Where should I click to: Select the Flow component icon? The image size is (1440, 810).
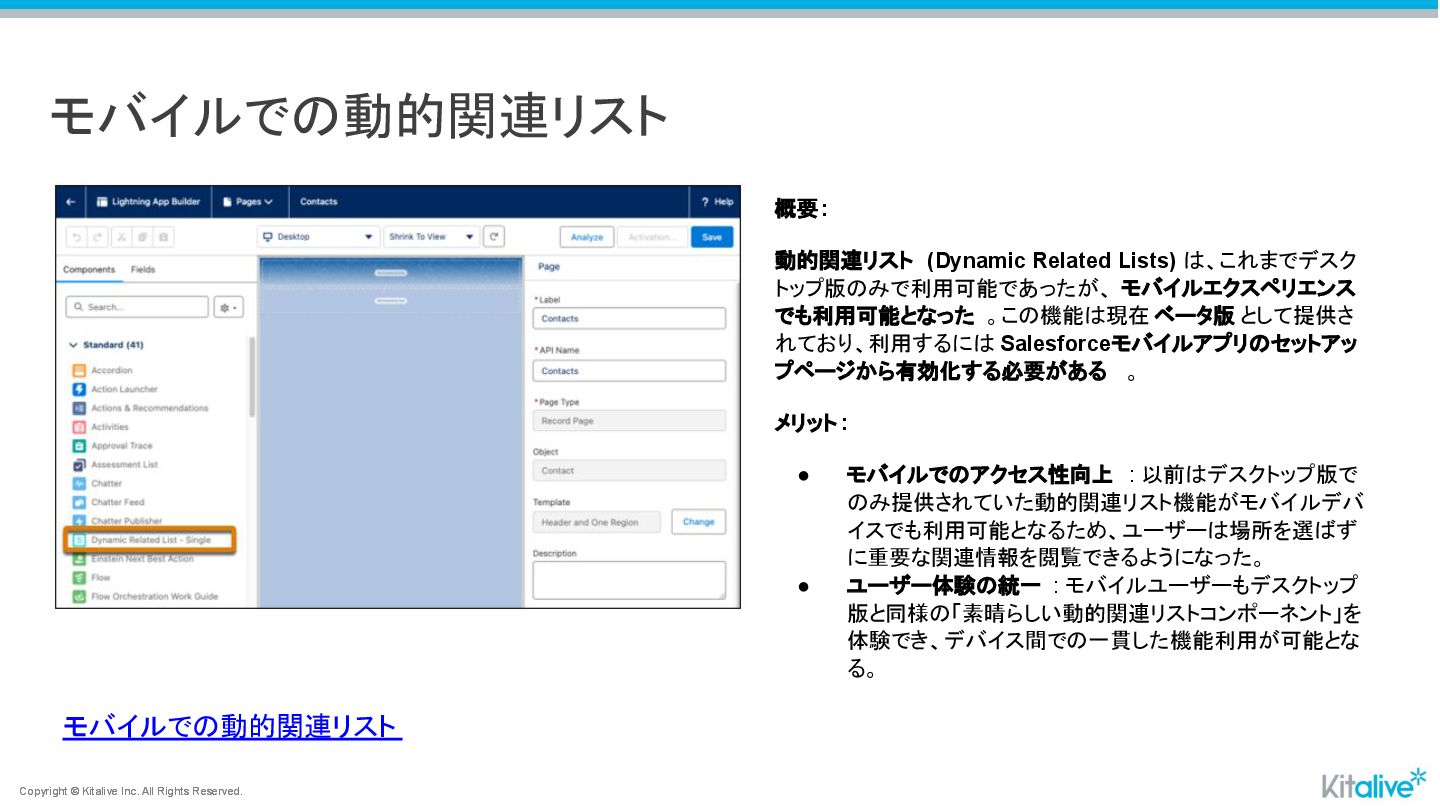pos(79,578)
